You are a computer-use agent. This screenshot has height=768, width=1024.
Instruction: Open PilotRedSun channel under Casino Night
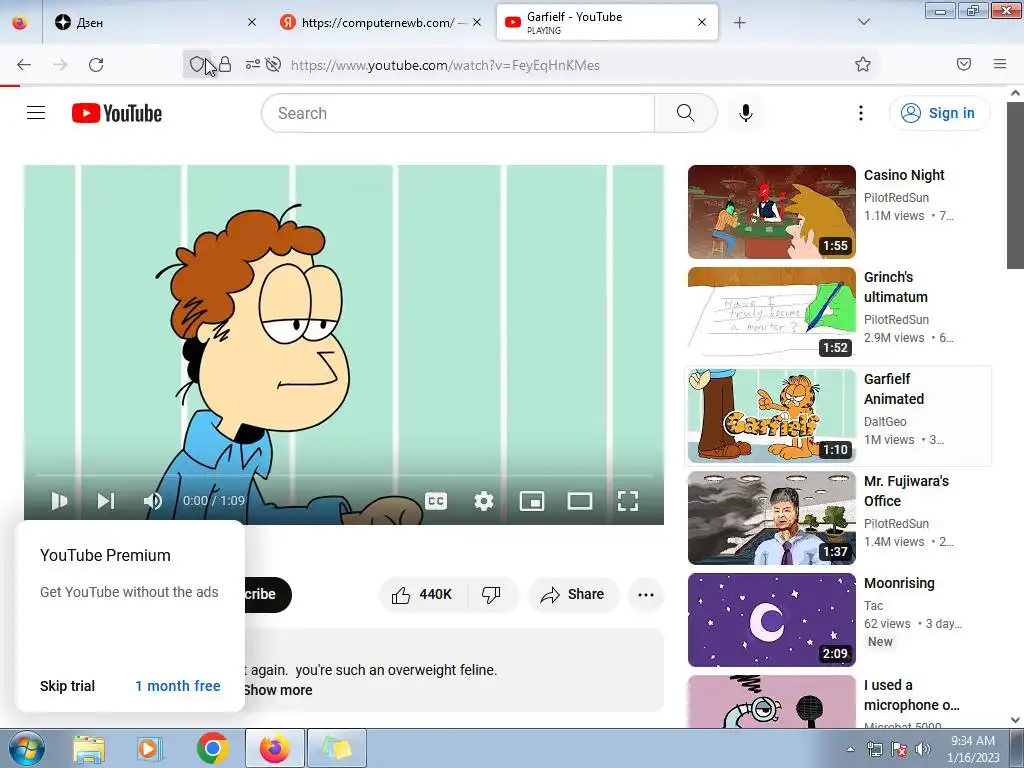[896, 197]
